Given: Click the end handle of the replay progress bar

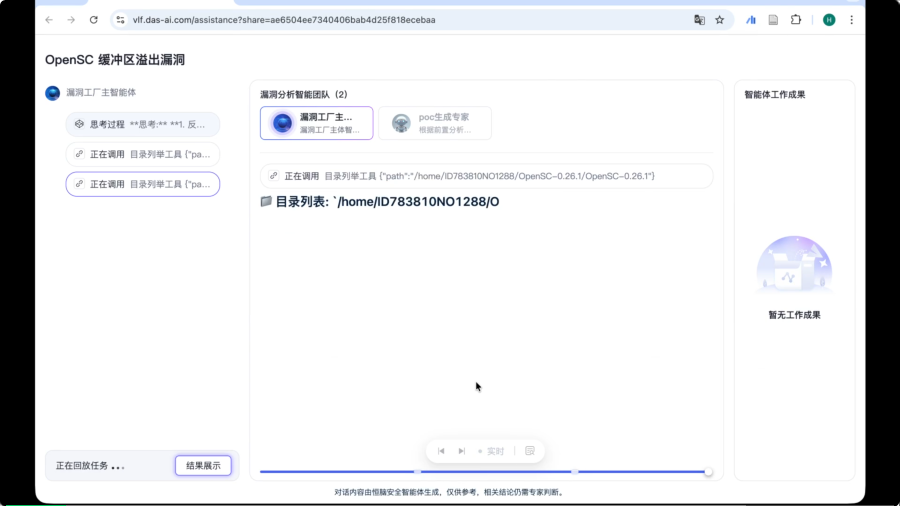Looking at the screenshot, I should point(708,471).
